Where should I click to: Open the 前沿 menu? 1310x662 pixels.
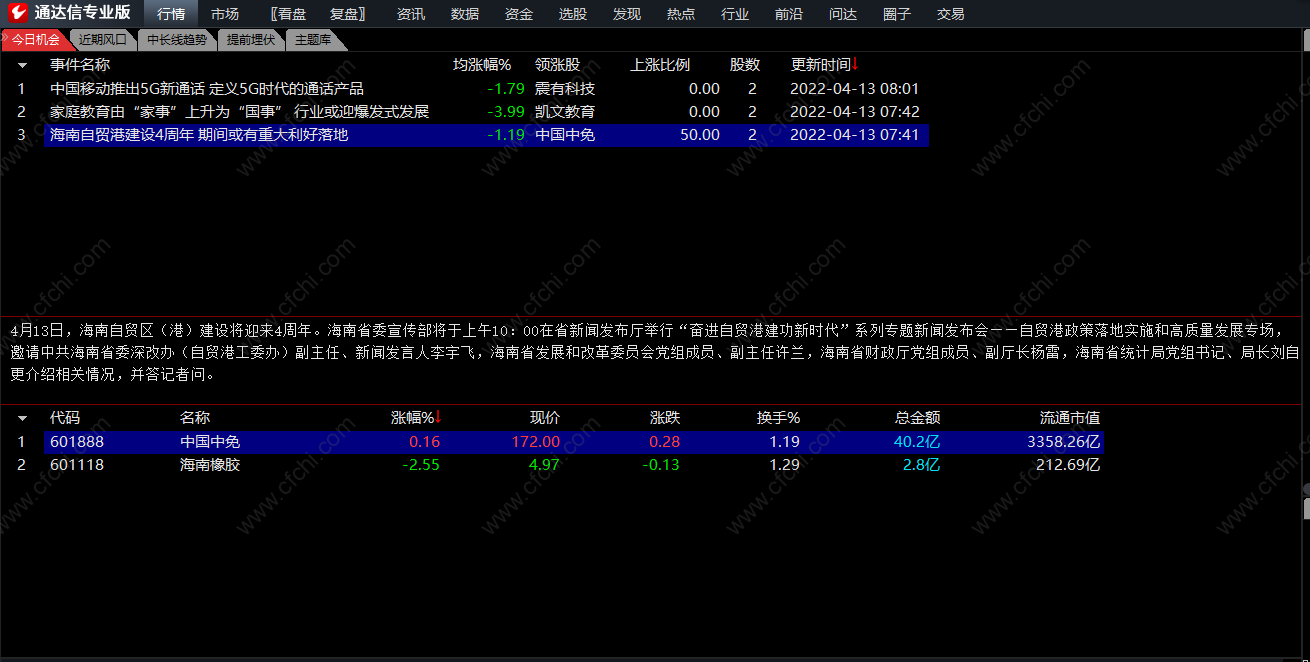click(789, 14)
